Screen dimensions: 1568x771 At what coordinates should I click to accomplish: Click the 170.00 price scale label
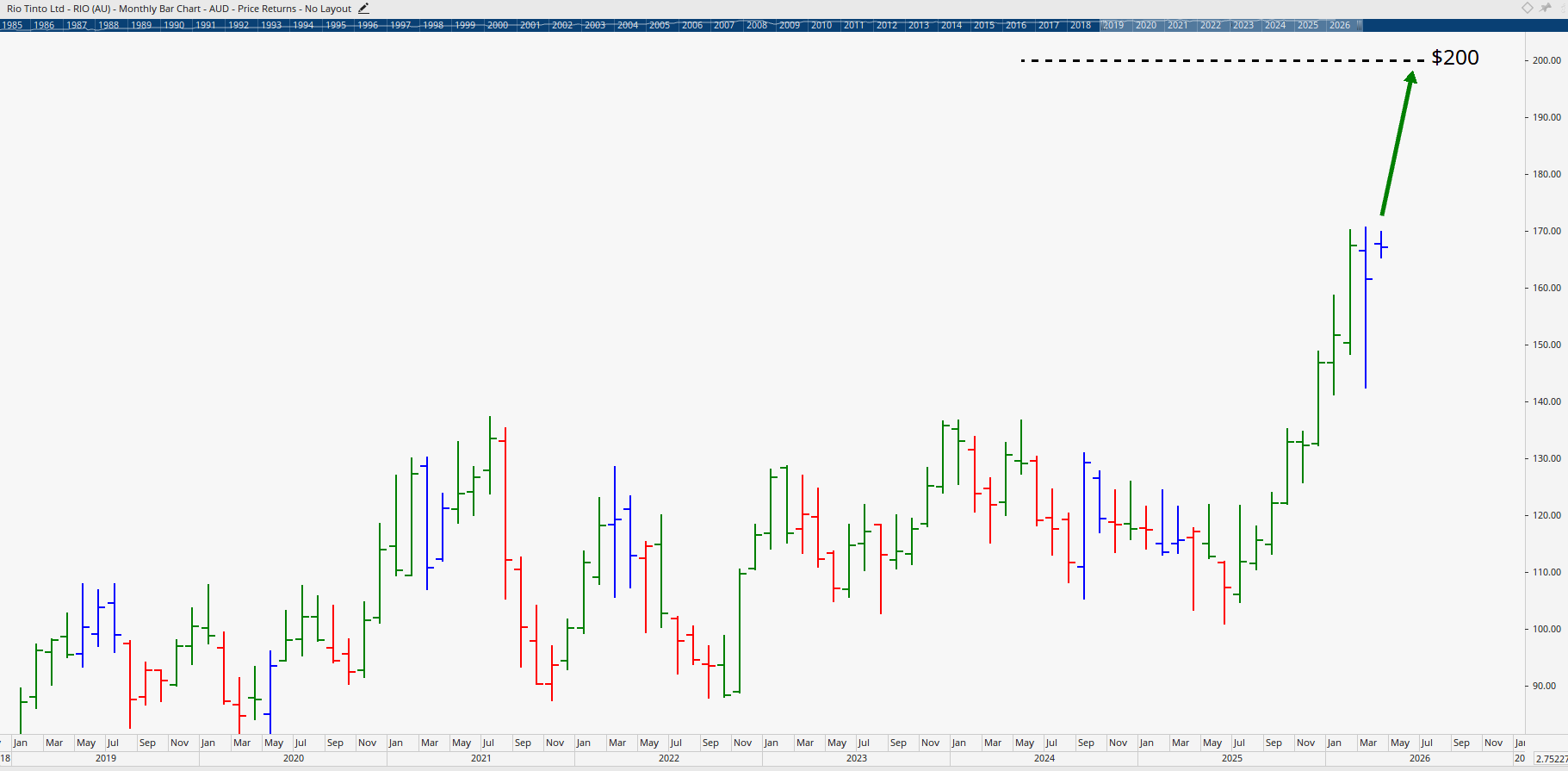tap(1546, 231)
